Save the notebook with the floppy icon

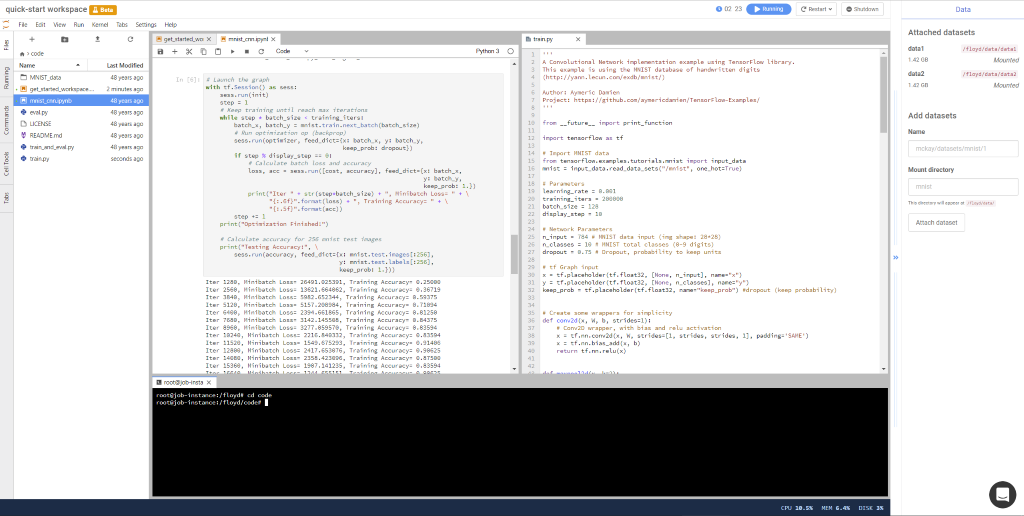pyautogui.click(x=161, y=51)
